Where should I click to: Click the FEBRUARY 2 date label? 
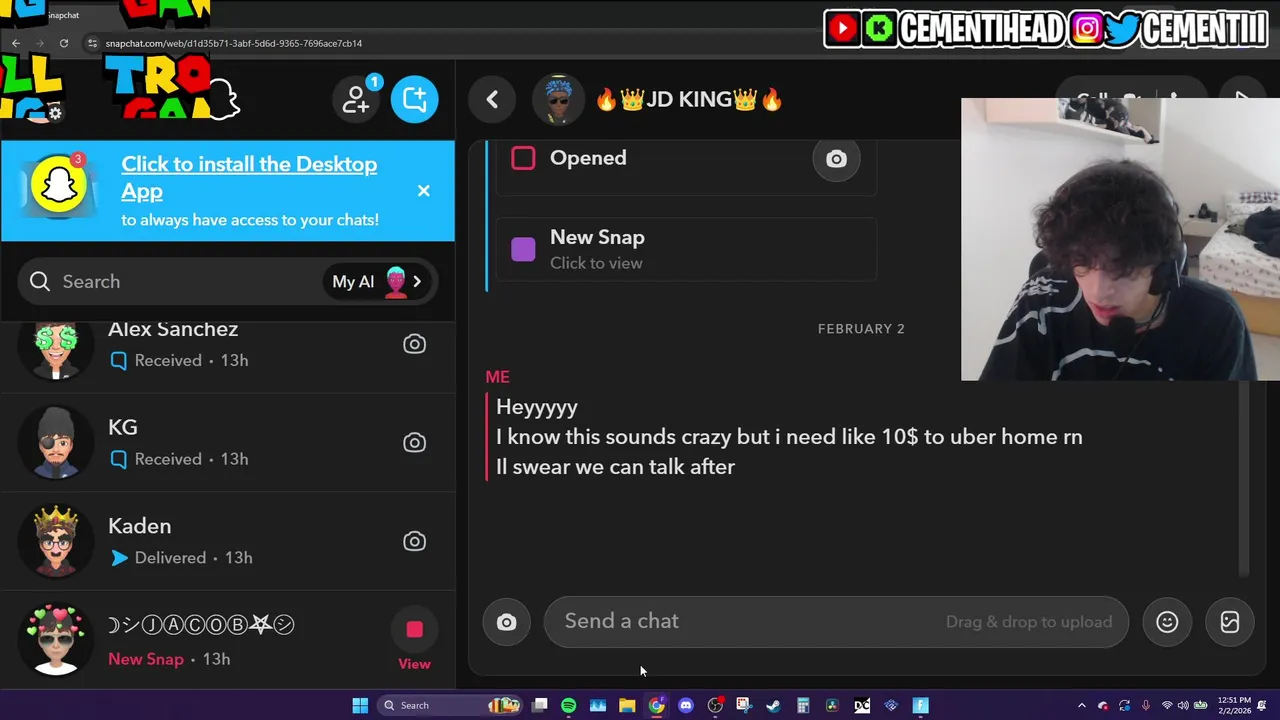(861, 329)
